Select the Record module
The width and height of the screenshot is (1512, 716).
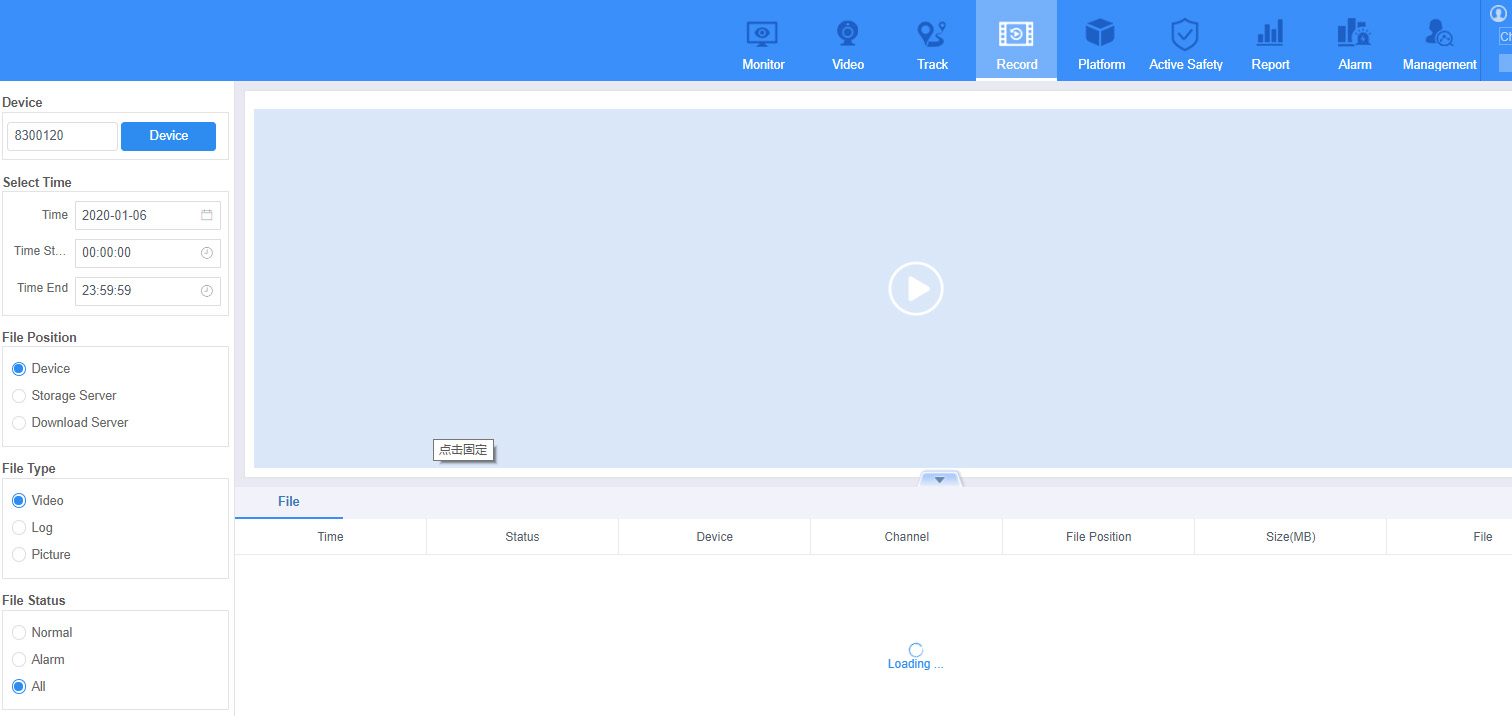tap(1016, 41)
